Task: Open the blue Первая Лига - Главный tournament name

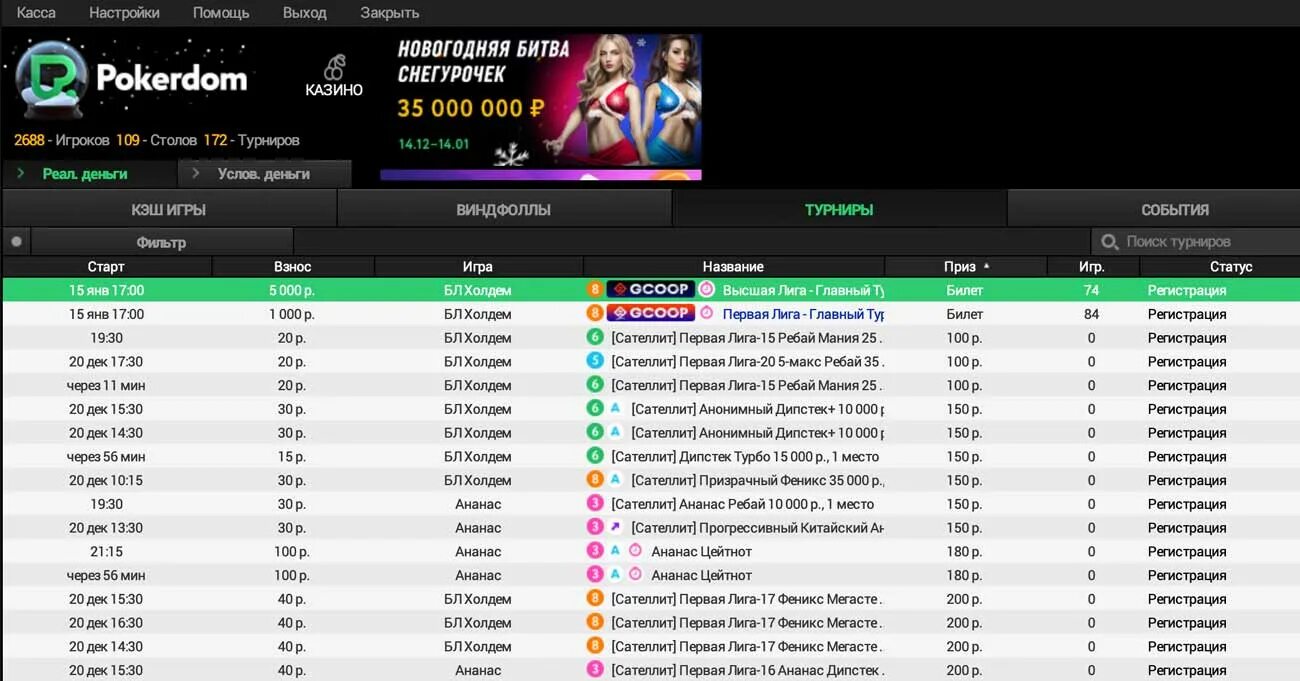Action: [803, 314]
